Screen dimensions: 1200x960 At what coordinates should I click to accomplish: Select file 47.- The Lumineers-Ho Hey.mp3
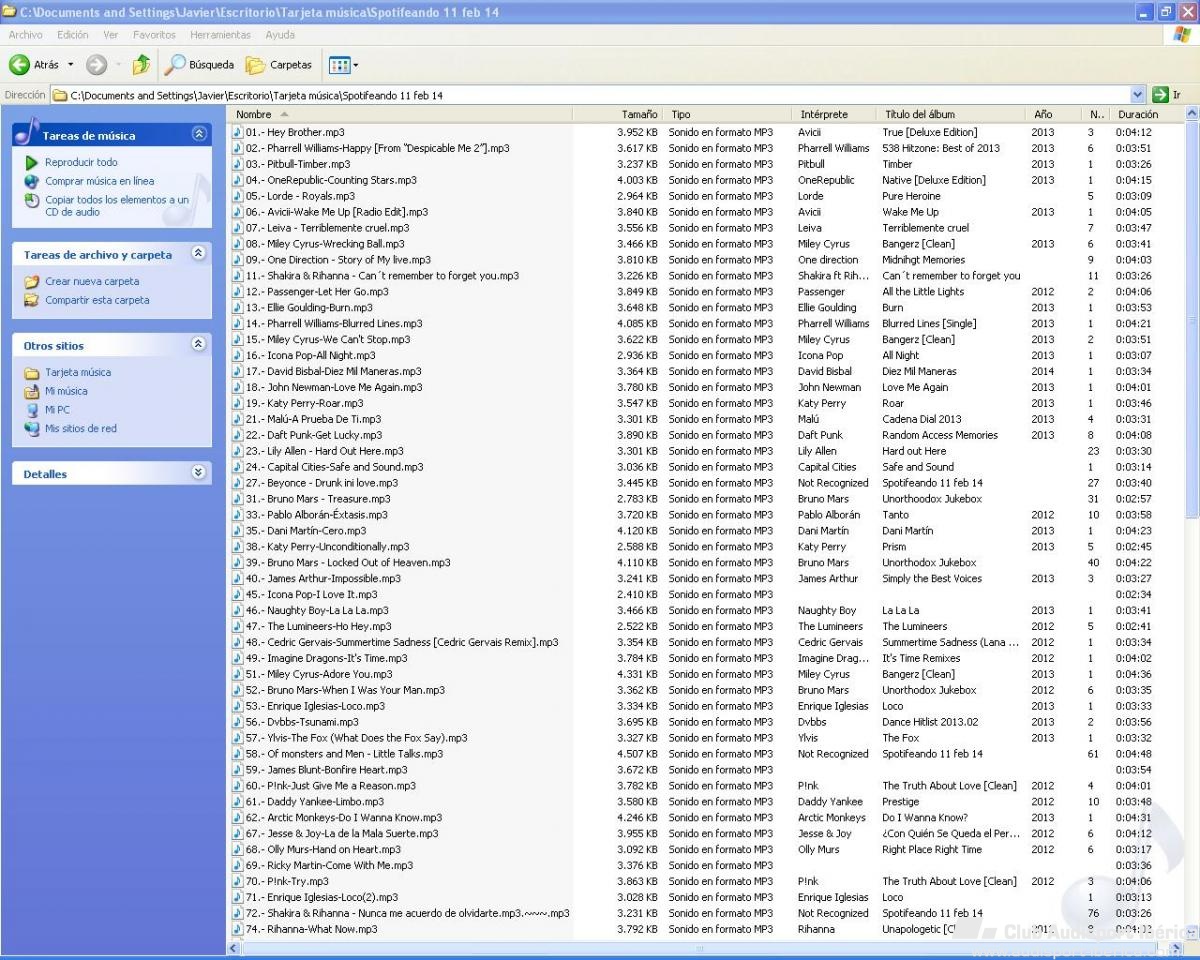coord(319,626)
